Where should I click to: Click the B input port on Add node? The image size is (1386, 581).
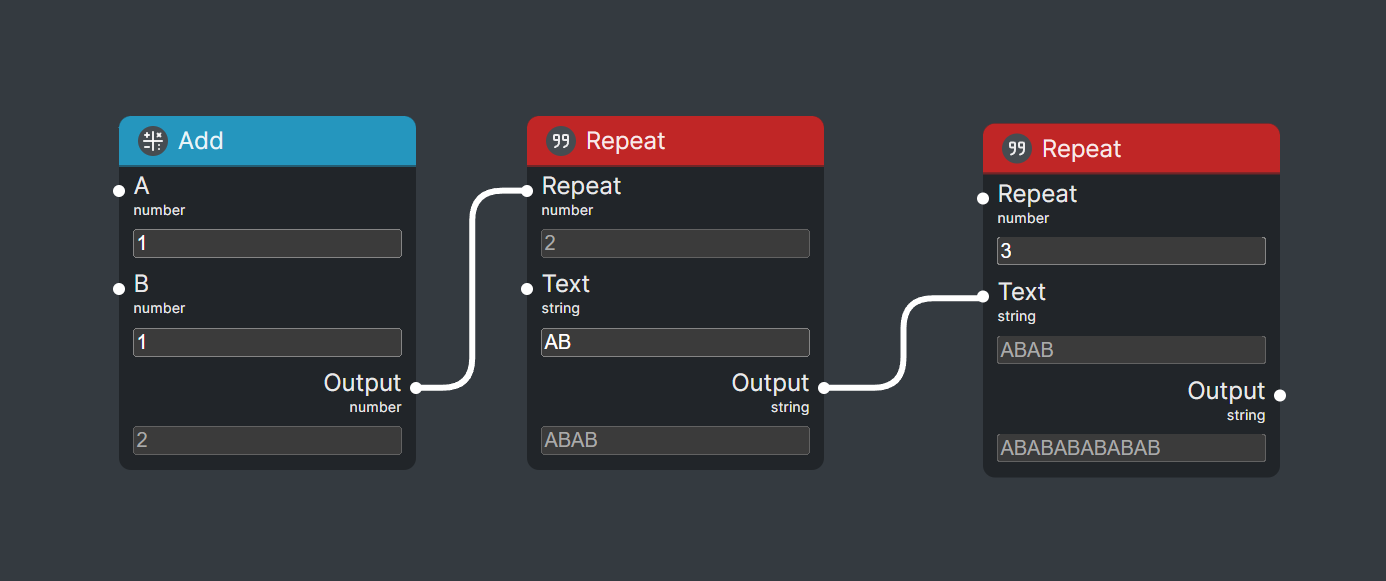pos(119,289)
